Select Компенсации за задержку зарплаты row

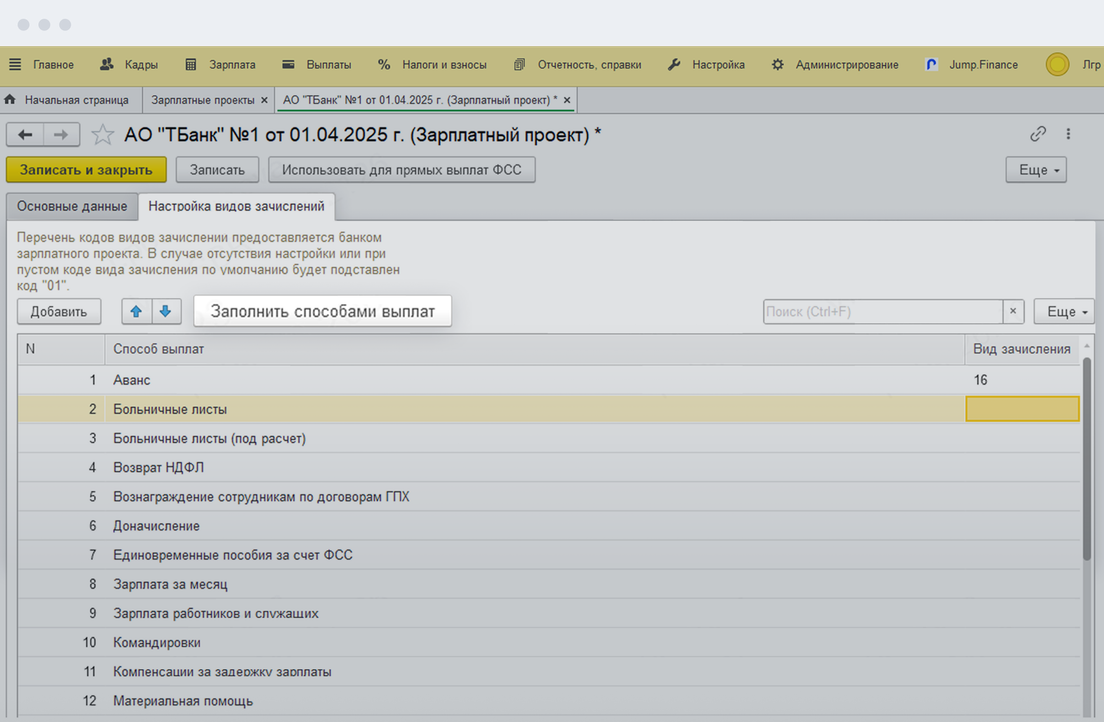tap(548, 672)
